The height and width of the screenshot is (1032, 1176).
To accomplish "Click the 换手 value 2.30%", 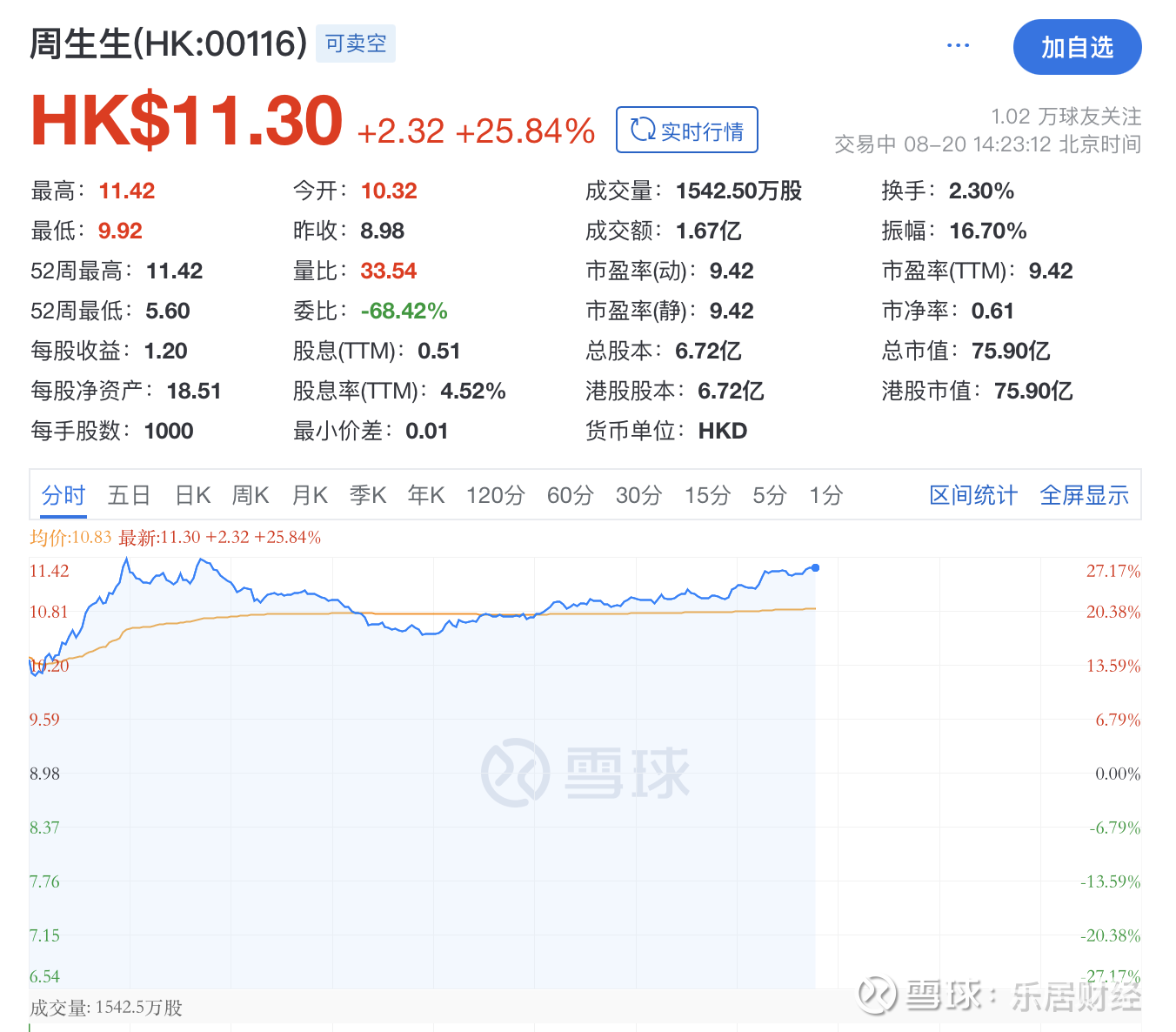I will (982, 191).
